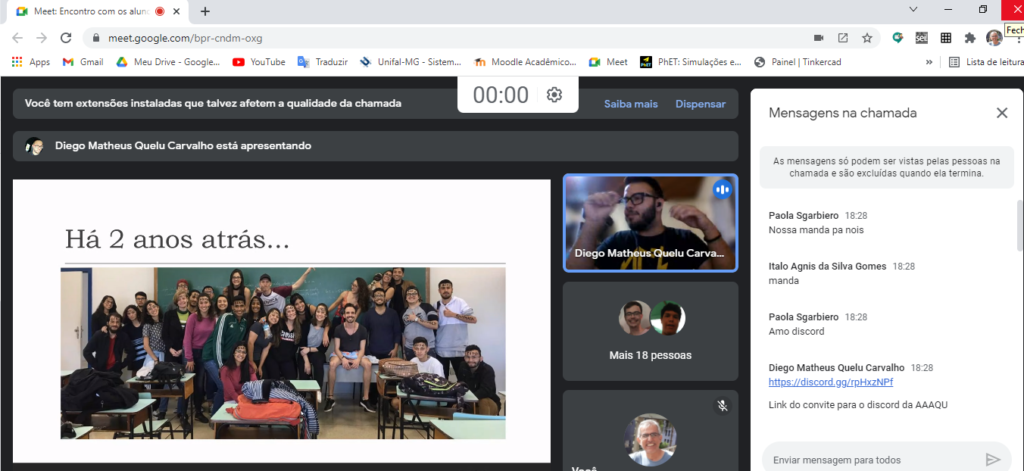
Task: Expand the Mais 18 pessoas tile
Action: point(650,330)
